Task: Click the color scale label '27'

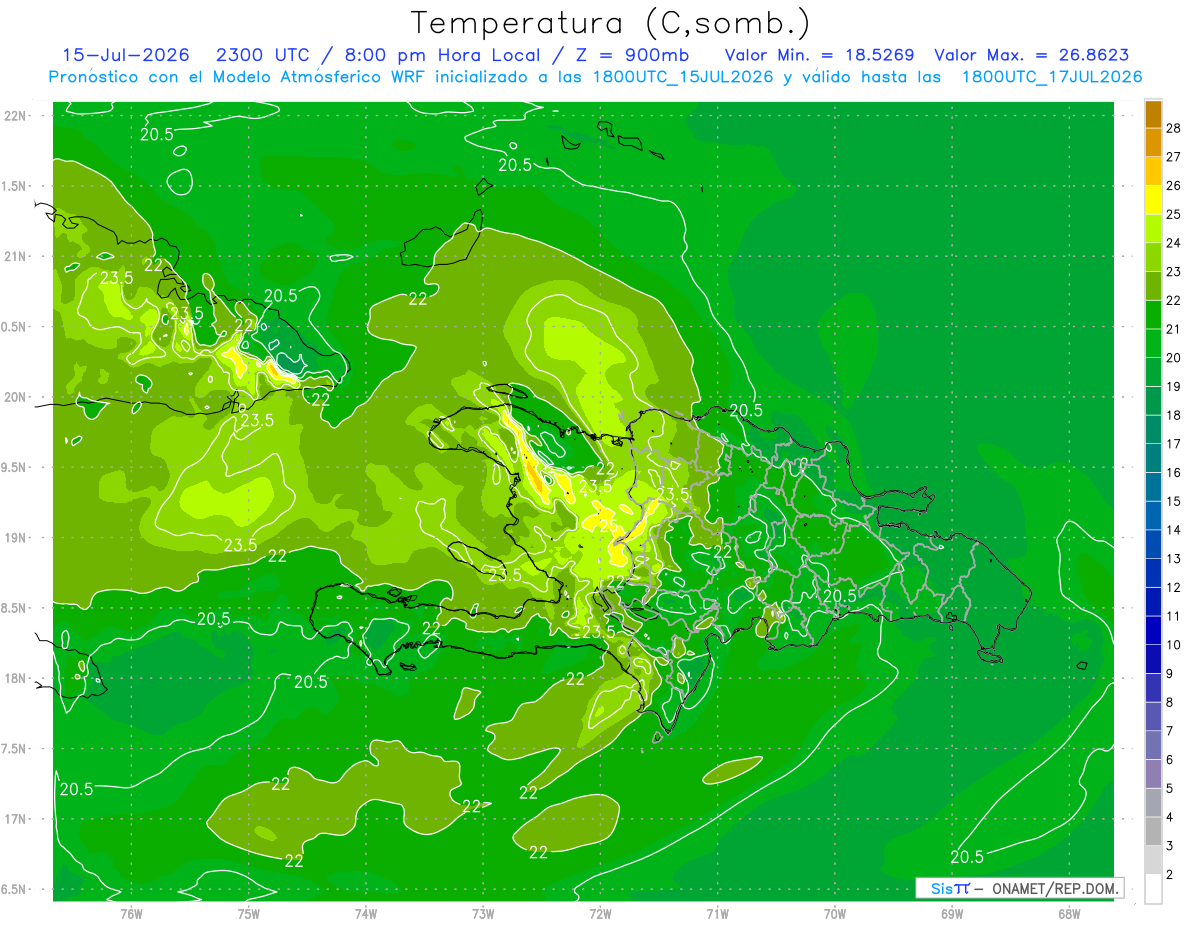Action: 1173,157
